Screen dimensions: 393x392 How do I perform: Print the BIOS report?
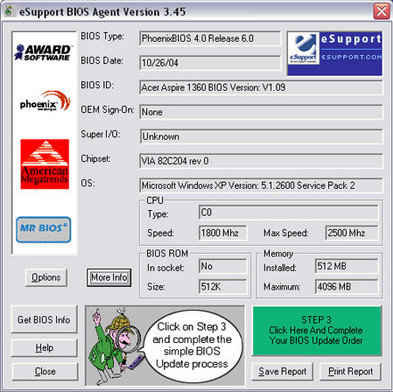click(350, 371)
